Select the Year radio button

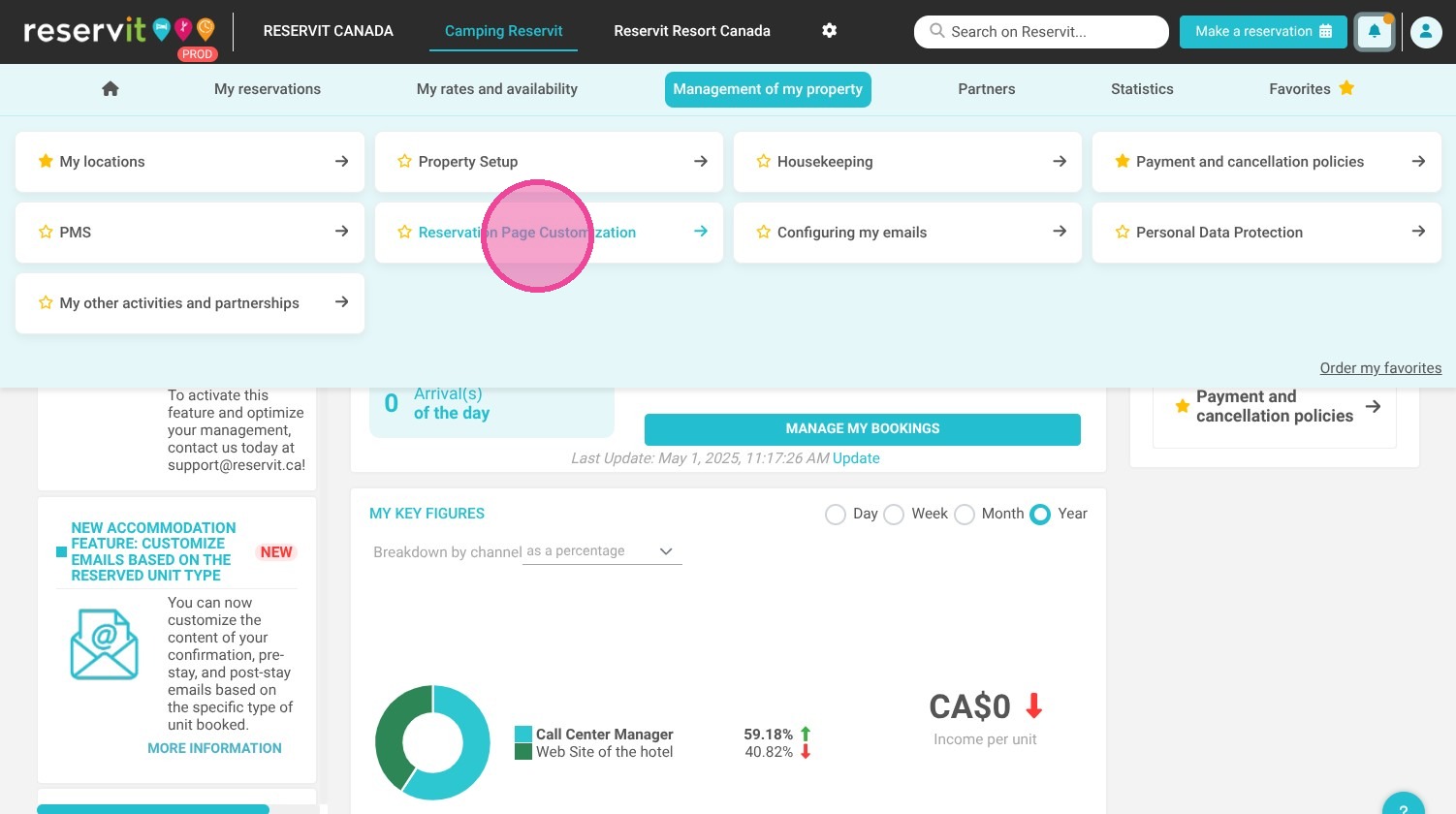pos(1040,515)
